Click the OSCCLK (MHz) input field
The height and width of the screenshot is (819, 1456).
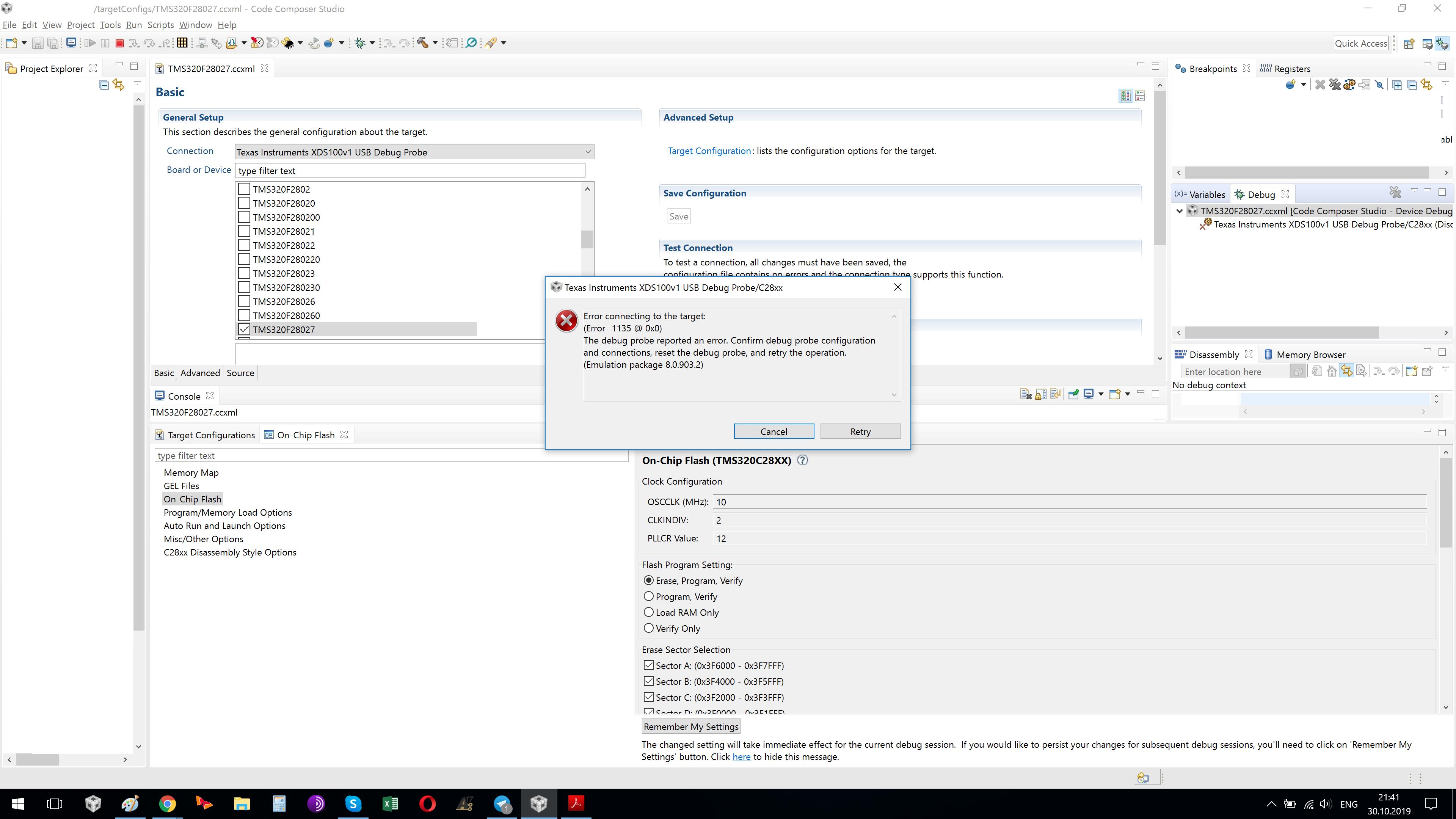(x=1069, y=502)
